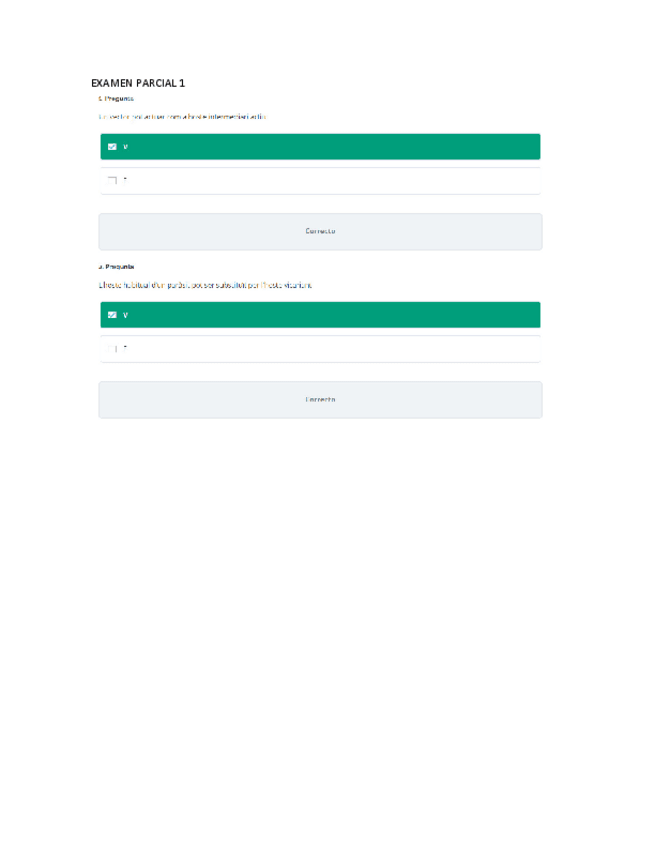The width and height of the screenshot is (655, 848).
Task: Click the first Correcto result box
Action: pyautogui.click(x=320, y=231)
